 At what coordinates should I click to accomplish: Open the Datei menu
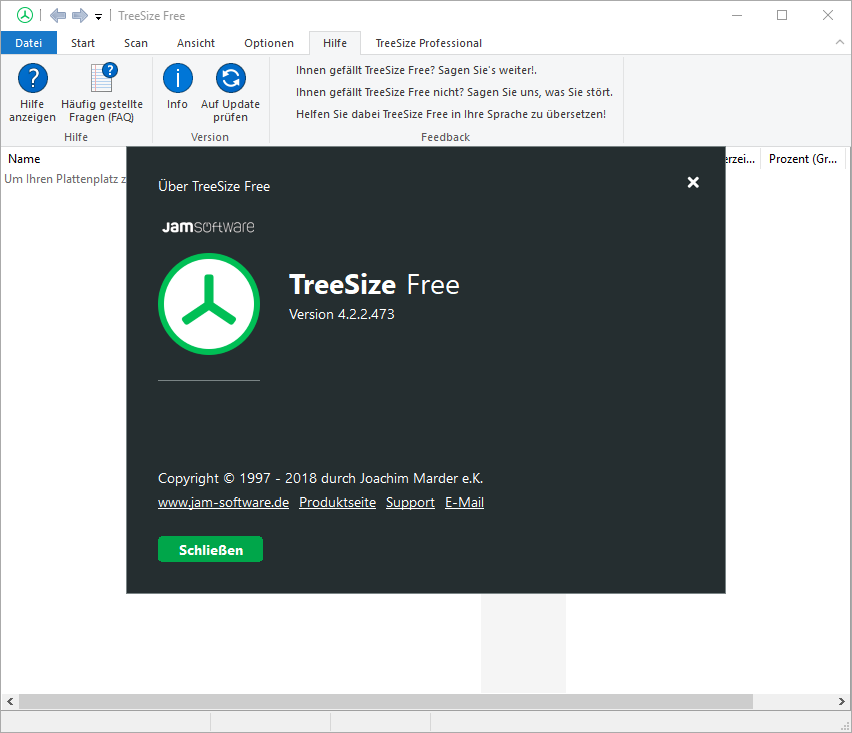pos(29,43)
